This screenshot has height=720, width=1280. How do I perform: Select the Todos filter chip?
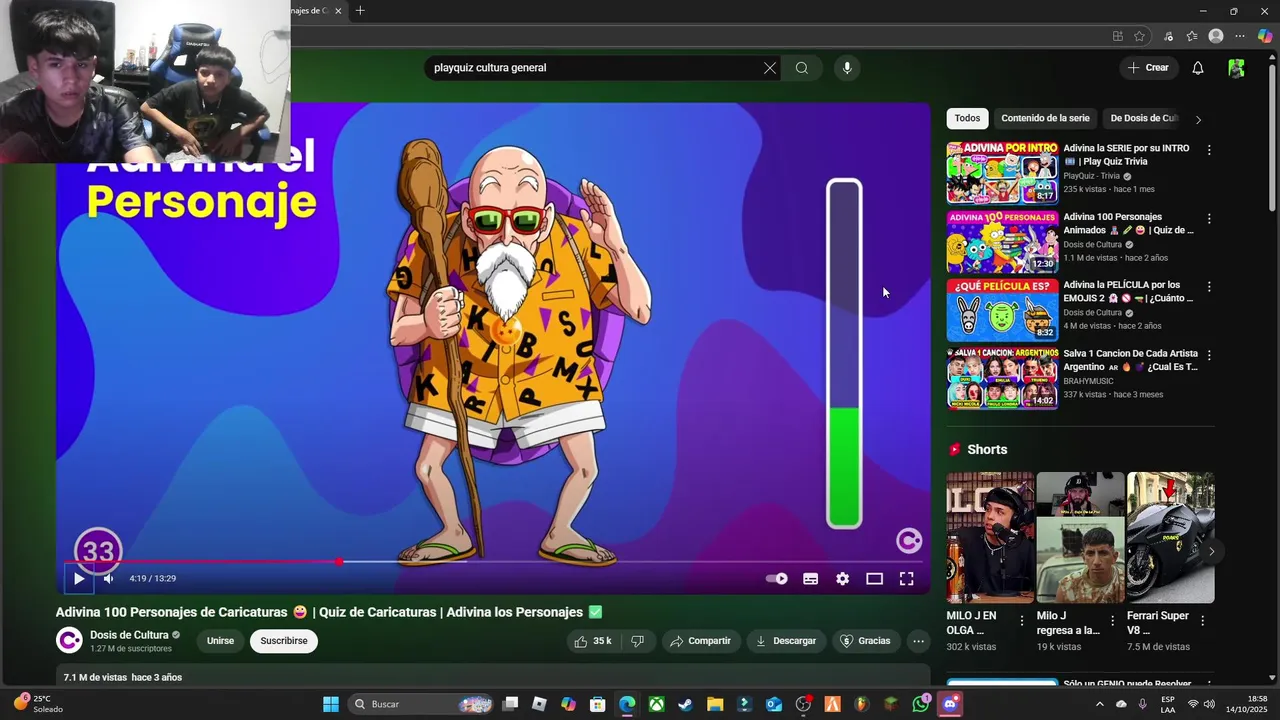click(967, 118)
